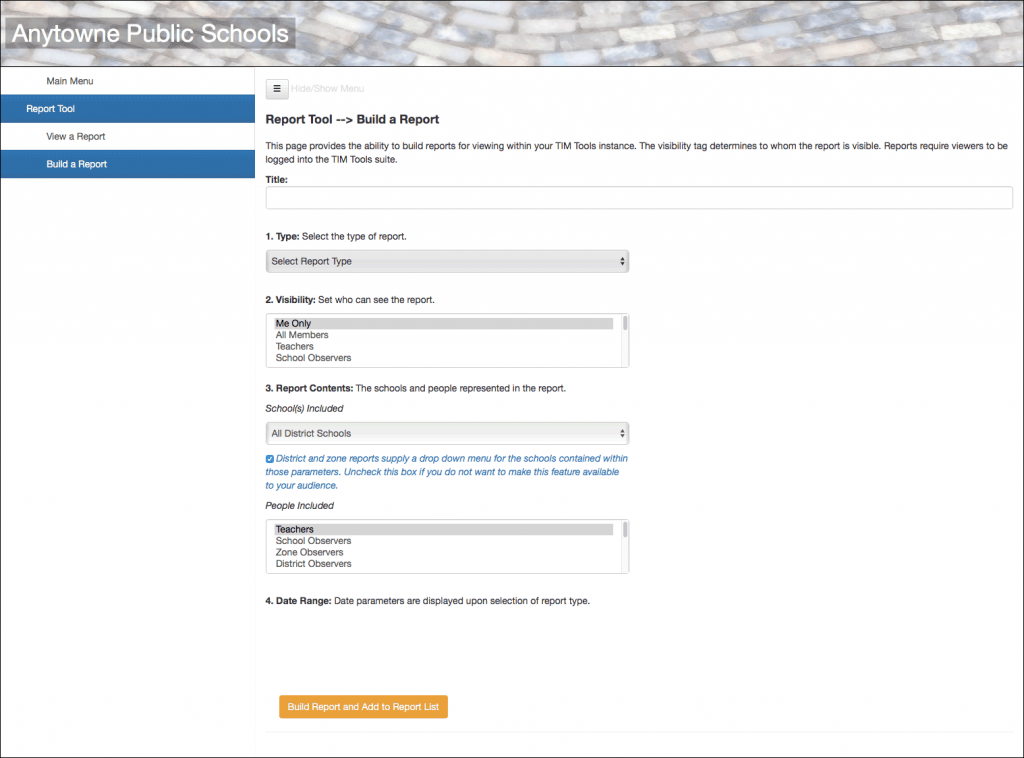
Task: Choose 'All Members' for report visibility
Action: pos(350,334)
